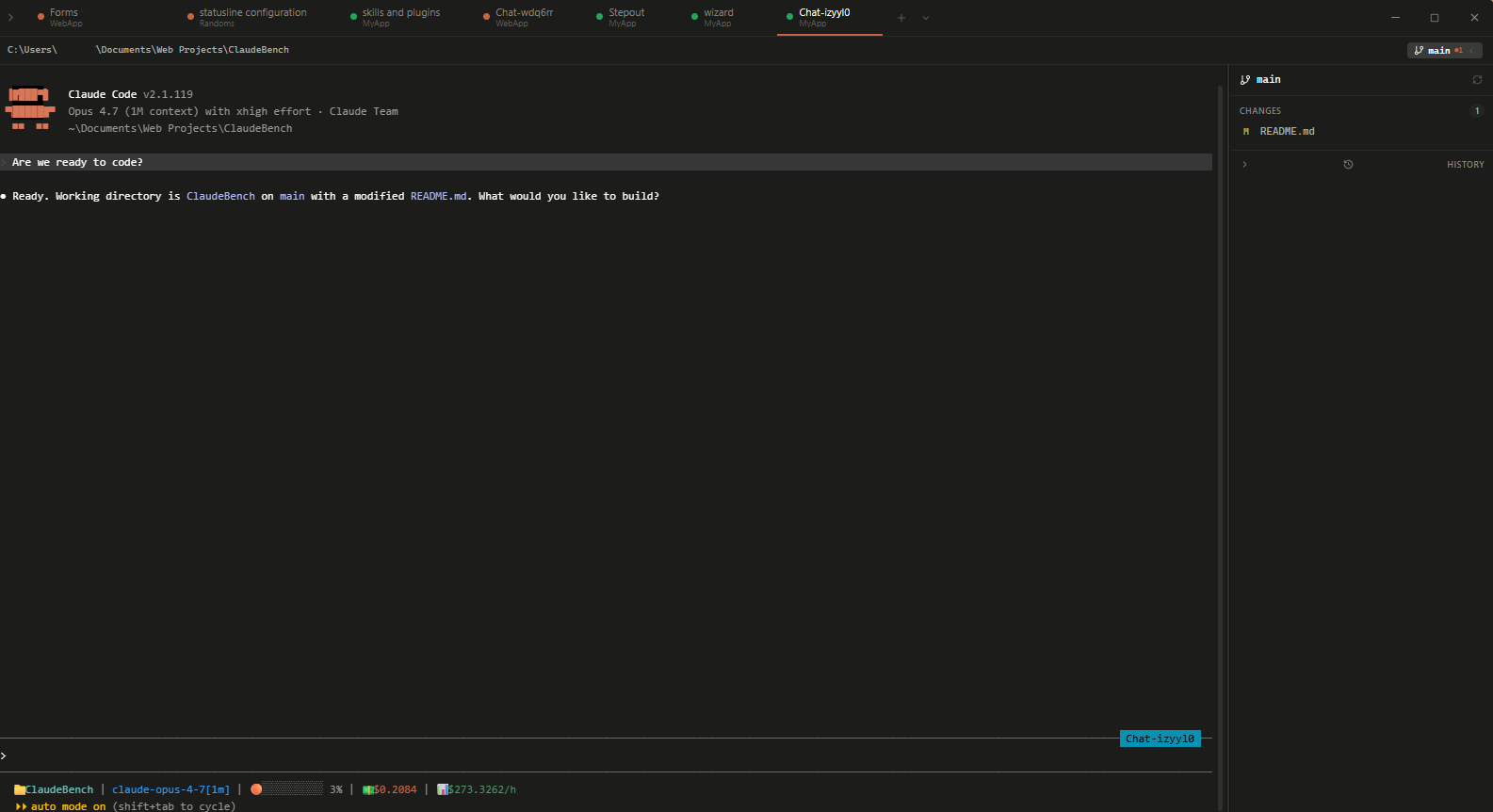Click the context usage progress bar

293,789
